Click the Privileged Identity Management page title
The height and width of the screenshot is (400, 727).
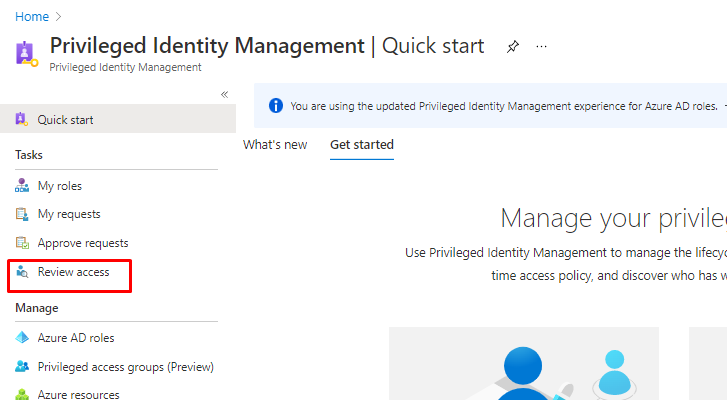[207, 46]
